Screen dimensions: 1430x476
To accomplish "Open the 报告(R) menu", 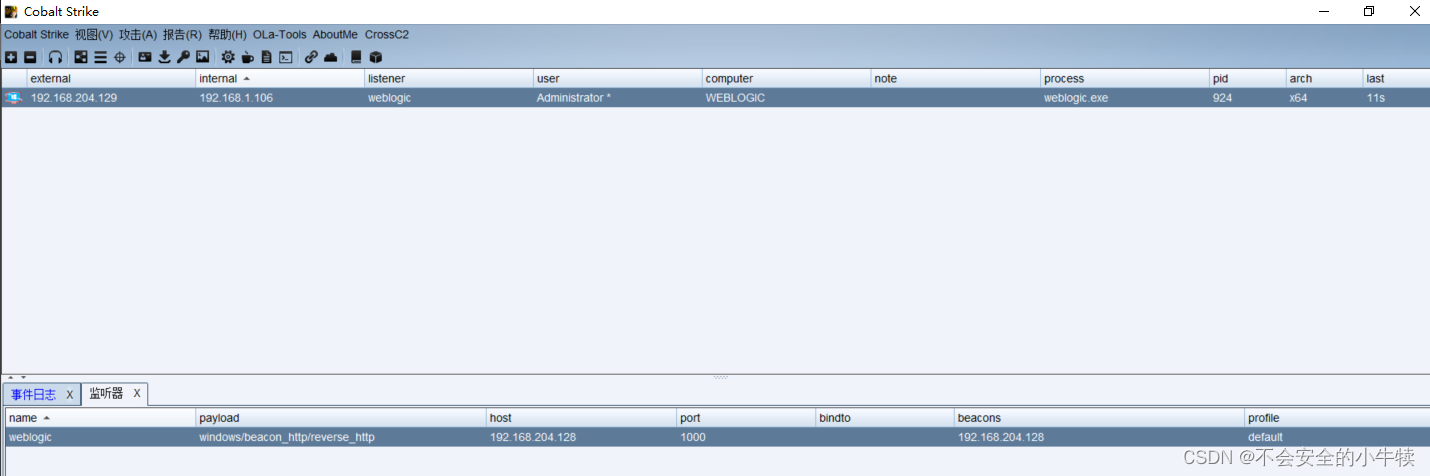I will [x=182, y=34].
